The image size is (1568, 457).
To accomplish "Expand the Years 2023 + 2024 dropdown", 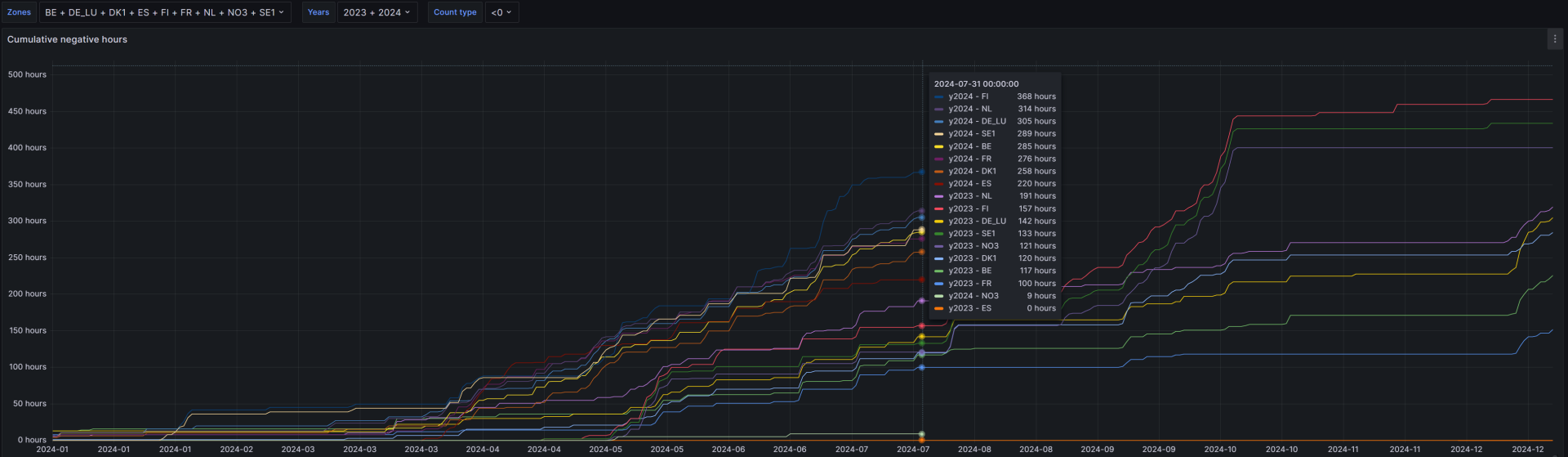I will 376,12.
